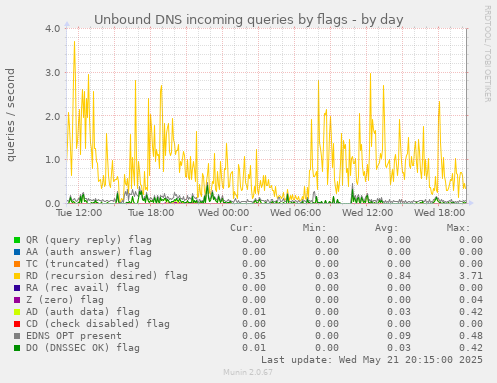Click the 'AD (auth data) flag' legend label
Viewport: 497px width, 383px height.
click(x=83, y=312)
